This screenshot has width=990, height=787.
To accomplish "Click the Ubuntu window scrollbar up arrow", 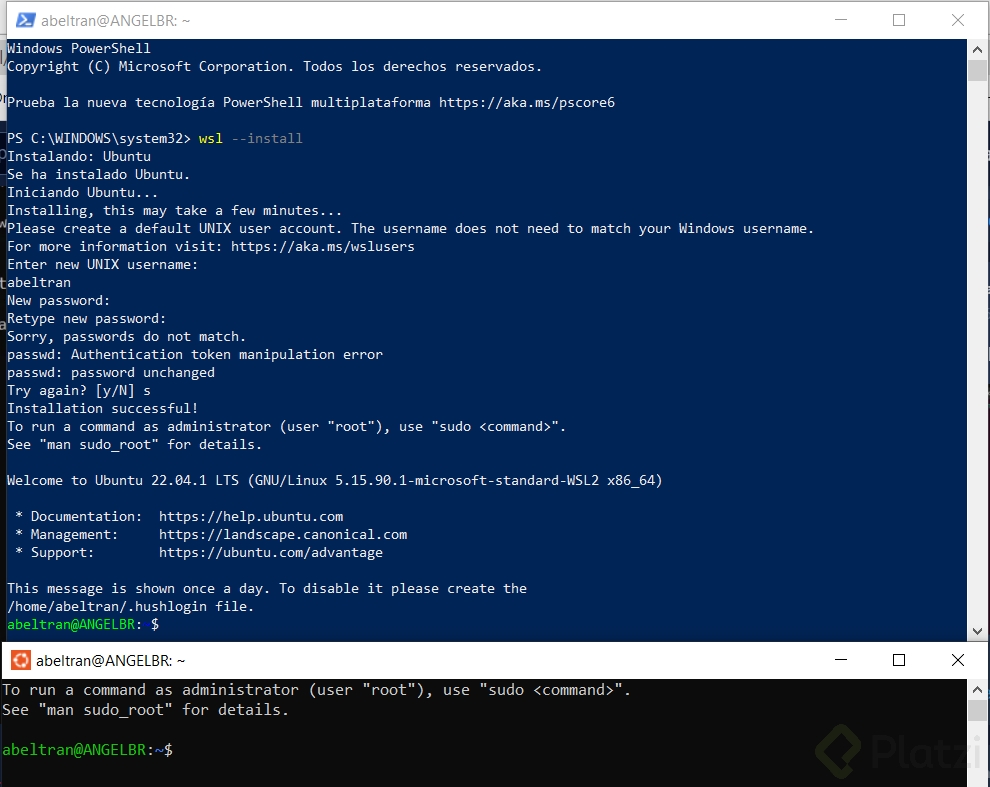I will [977, 690].
